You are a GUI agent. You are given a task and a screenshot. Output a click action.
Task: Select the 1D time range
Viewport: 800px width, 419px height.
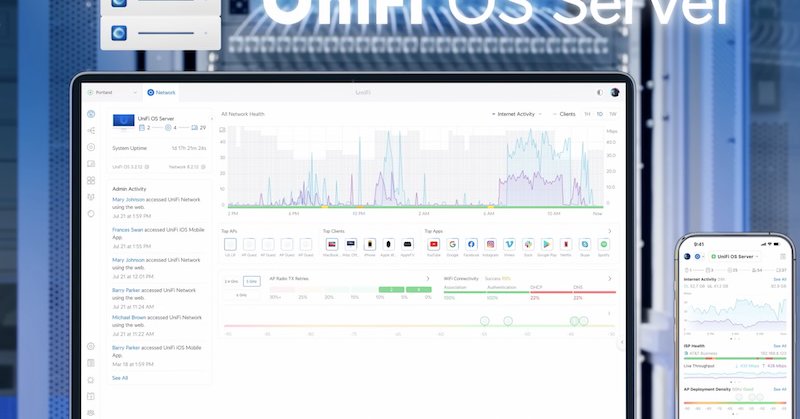pos(600,114)
